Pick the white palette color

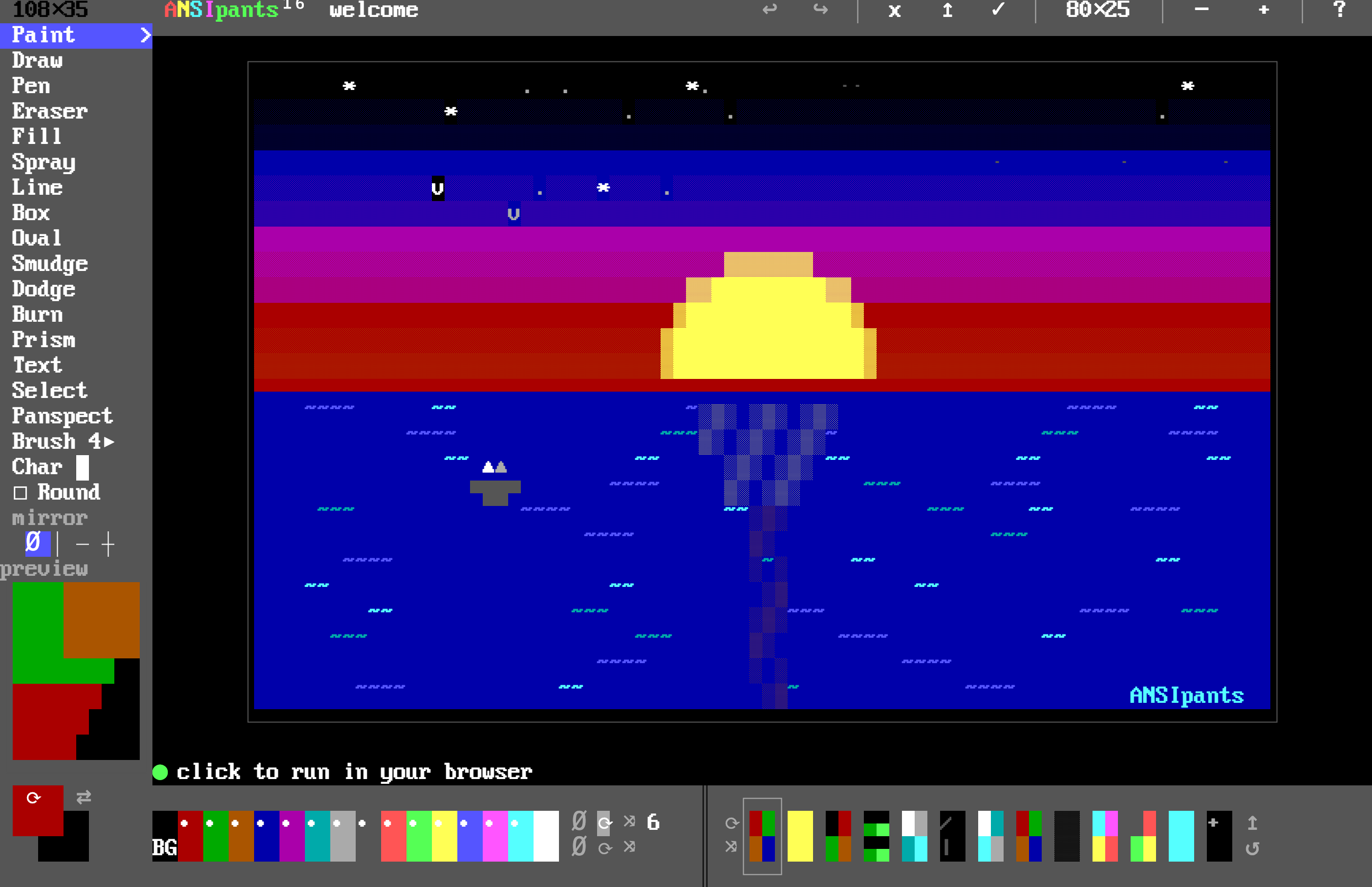coord(546,836)
